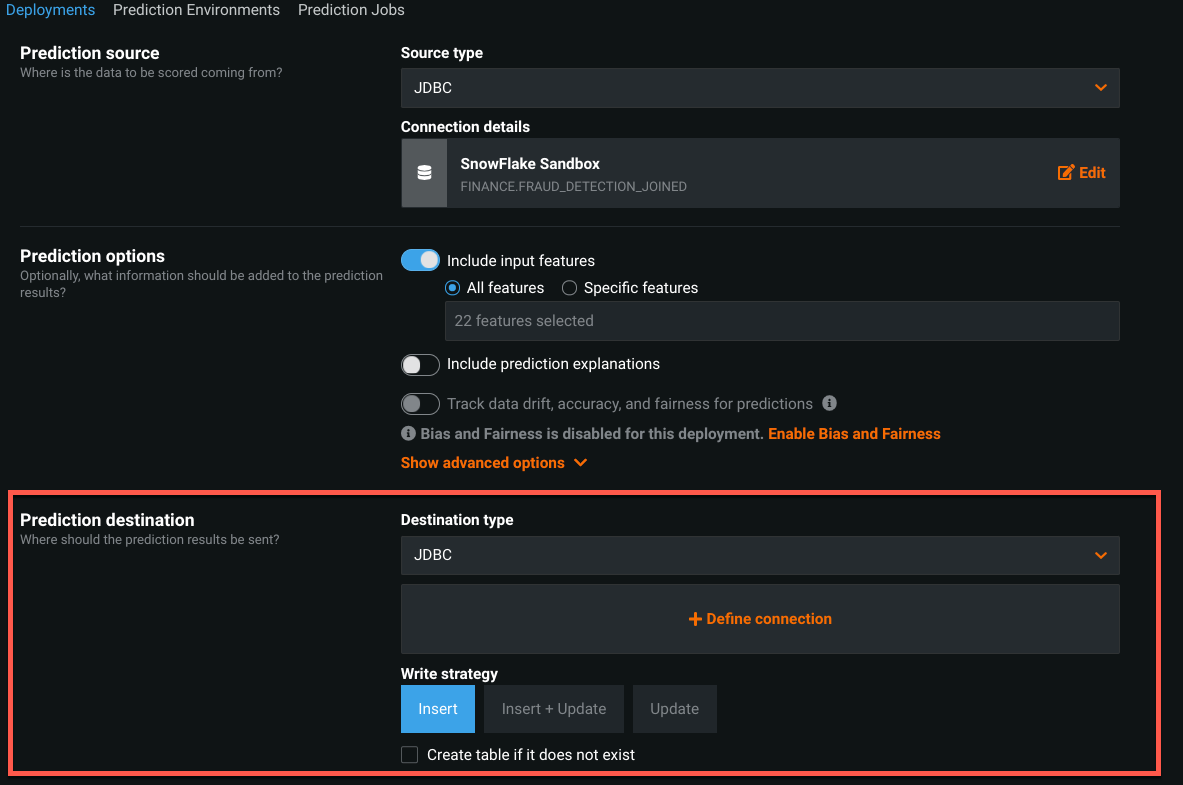Click Define connection button
The image size is (1183, 785).
point(760,619)
